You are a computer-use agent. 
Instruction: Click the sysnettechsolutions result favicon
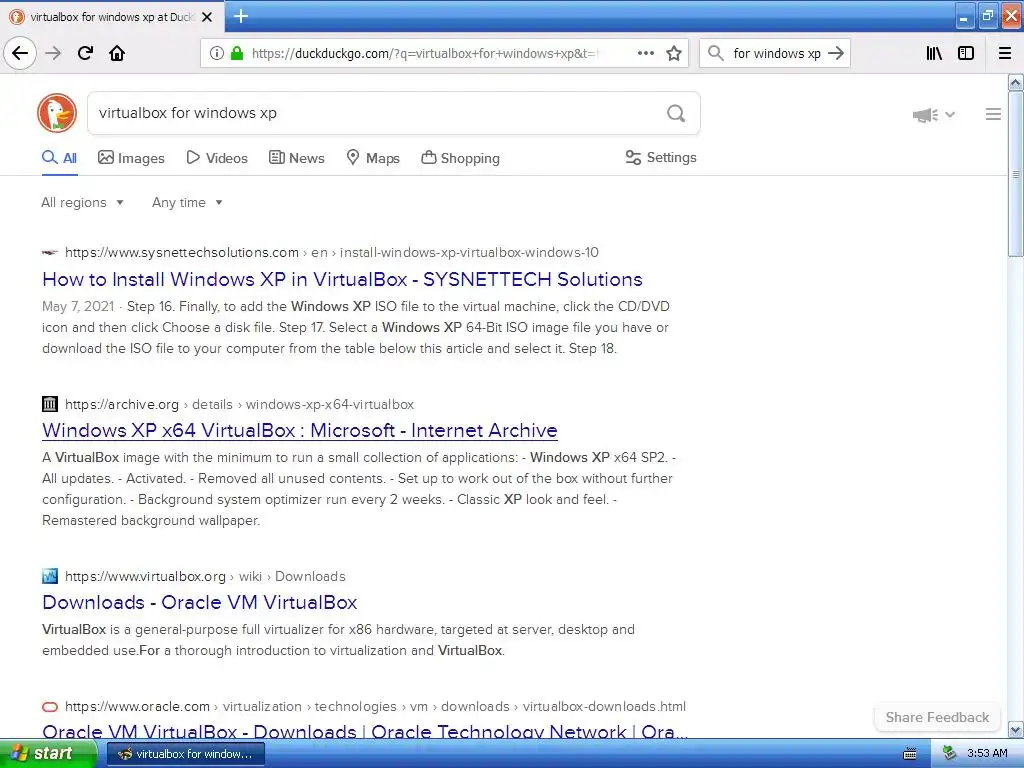pyautogui.click(x=50, y=252)
